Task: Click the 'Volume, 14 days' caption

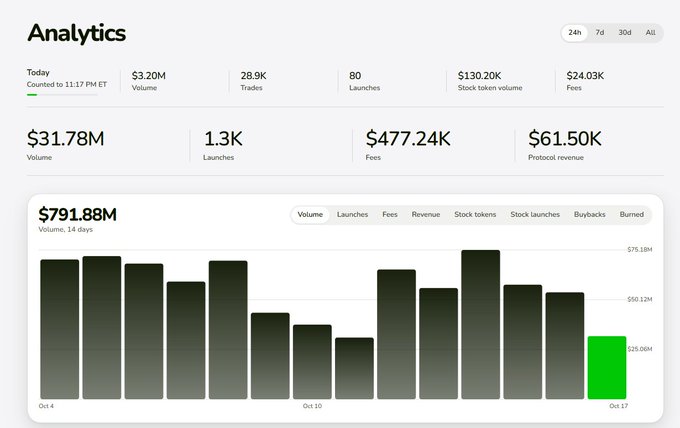Action: coord(65,229)
